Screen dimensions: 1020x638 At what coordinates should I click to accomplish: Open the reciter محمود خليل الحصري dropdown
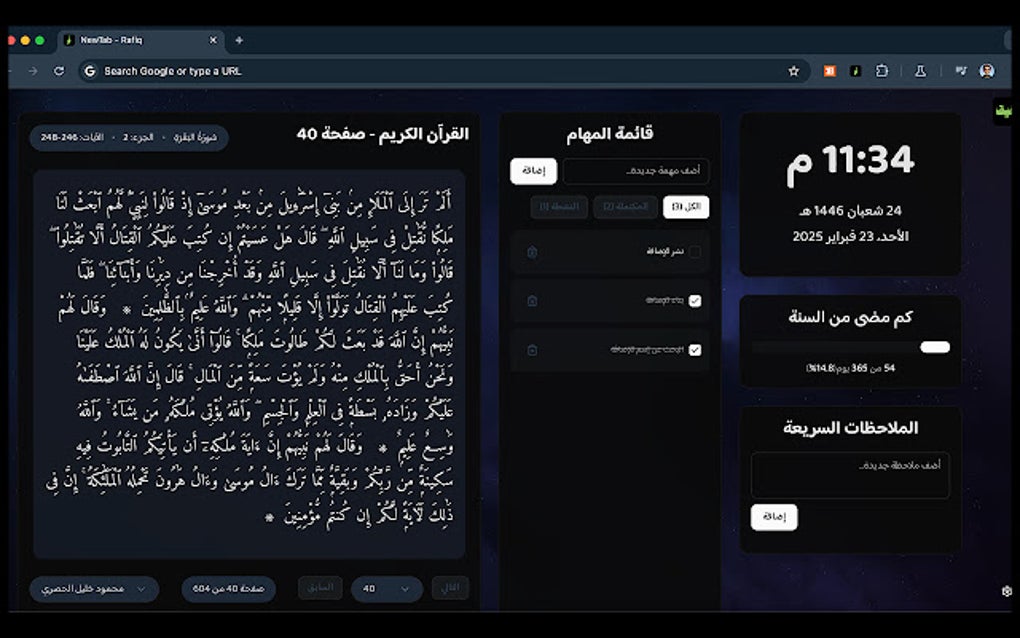pyautogui.click(x=94, y=589)
